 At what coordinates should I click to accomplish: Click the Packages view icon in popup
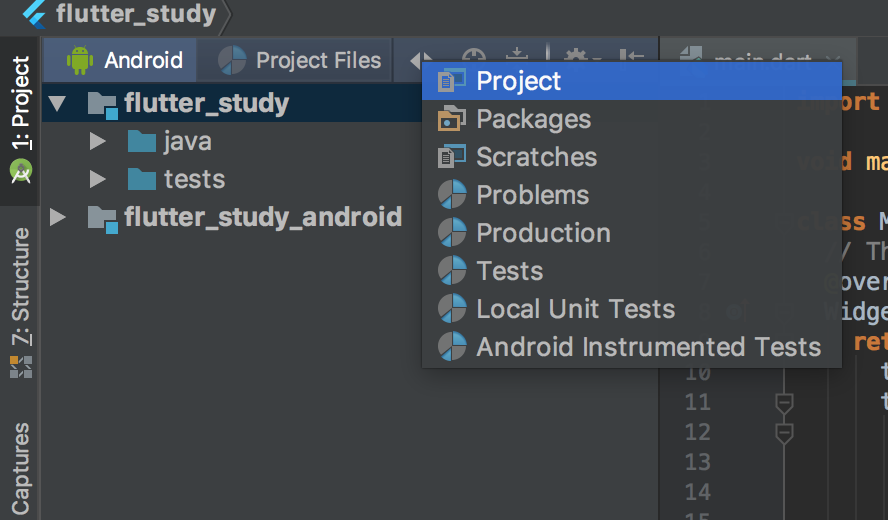[451, 119]
